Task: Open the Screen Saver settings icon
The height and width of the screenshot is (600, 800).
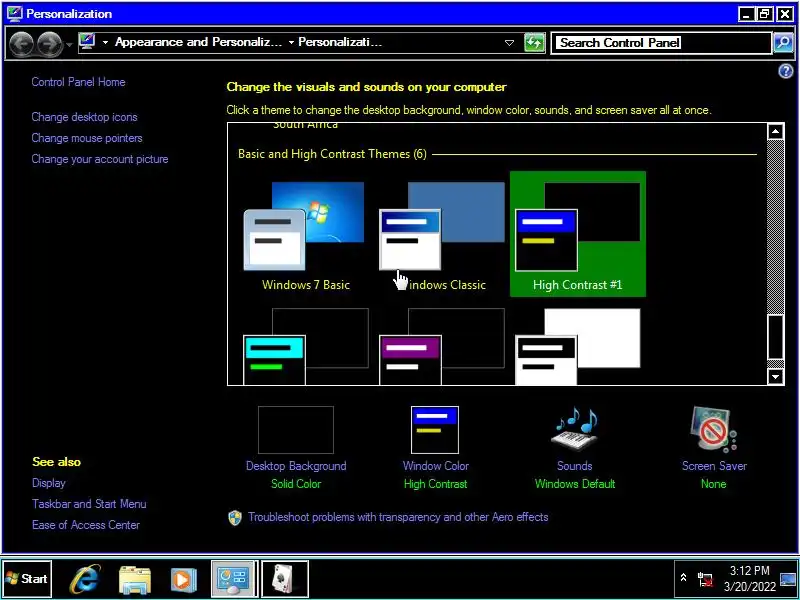Action: click(x=714, y=430)
